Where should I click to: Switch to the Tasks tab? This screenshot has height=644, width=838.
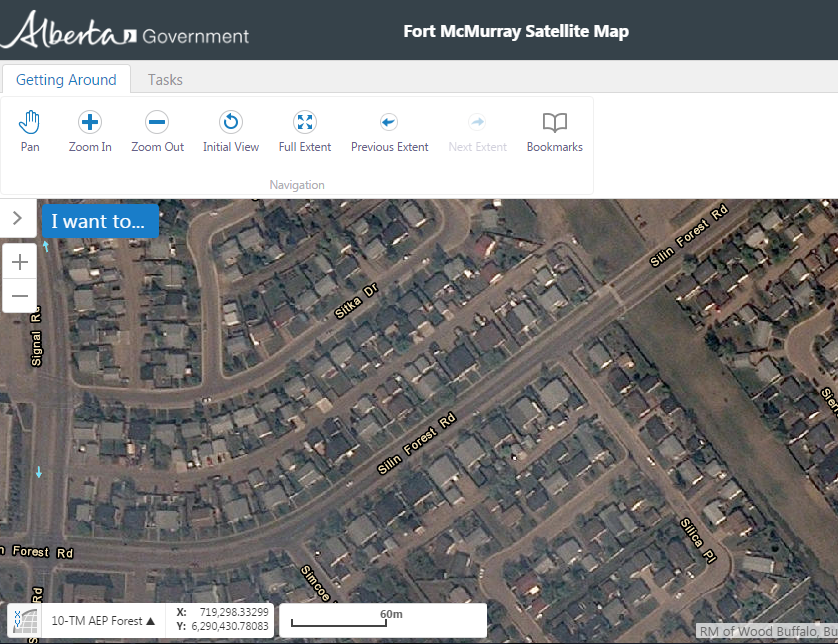tap(164, 79)
